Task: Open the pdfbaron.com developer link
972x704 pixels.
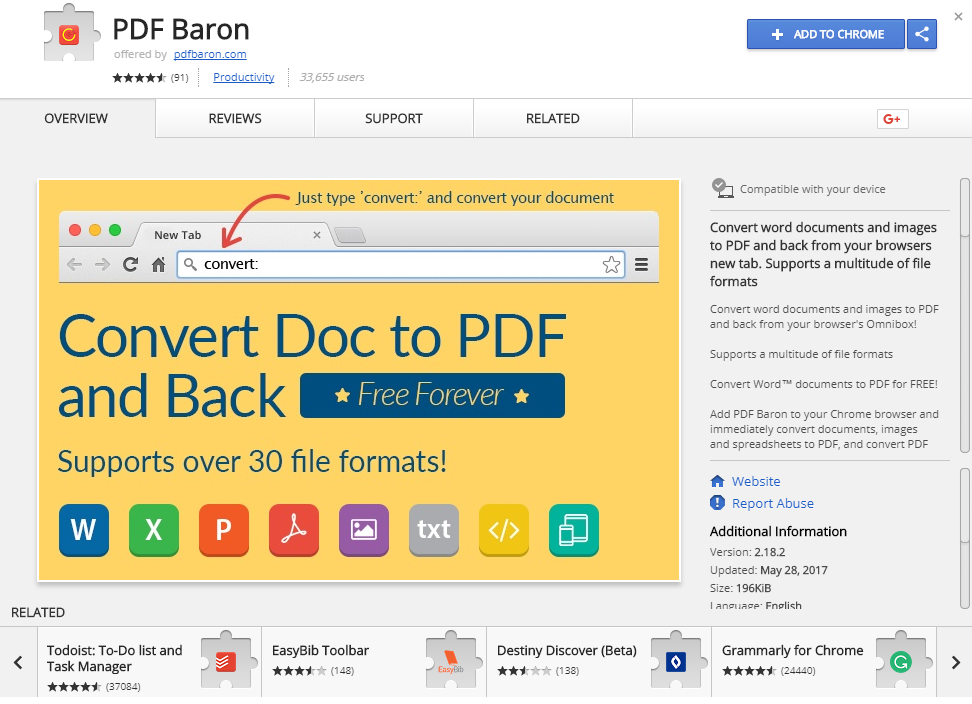Action: point(210,55)
